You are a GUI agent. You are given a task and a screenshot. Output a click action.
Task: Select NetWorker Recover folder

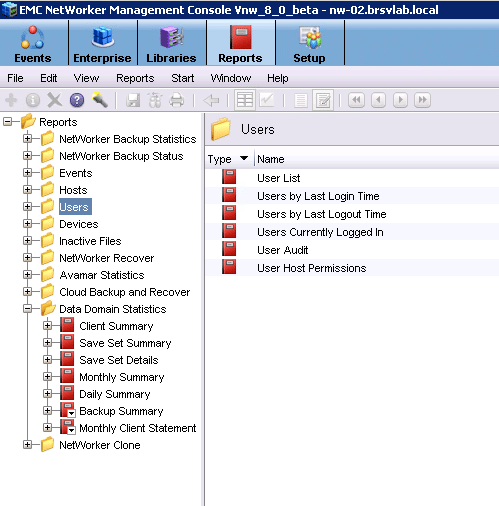tap(107, 258)
